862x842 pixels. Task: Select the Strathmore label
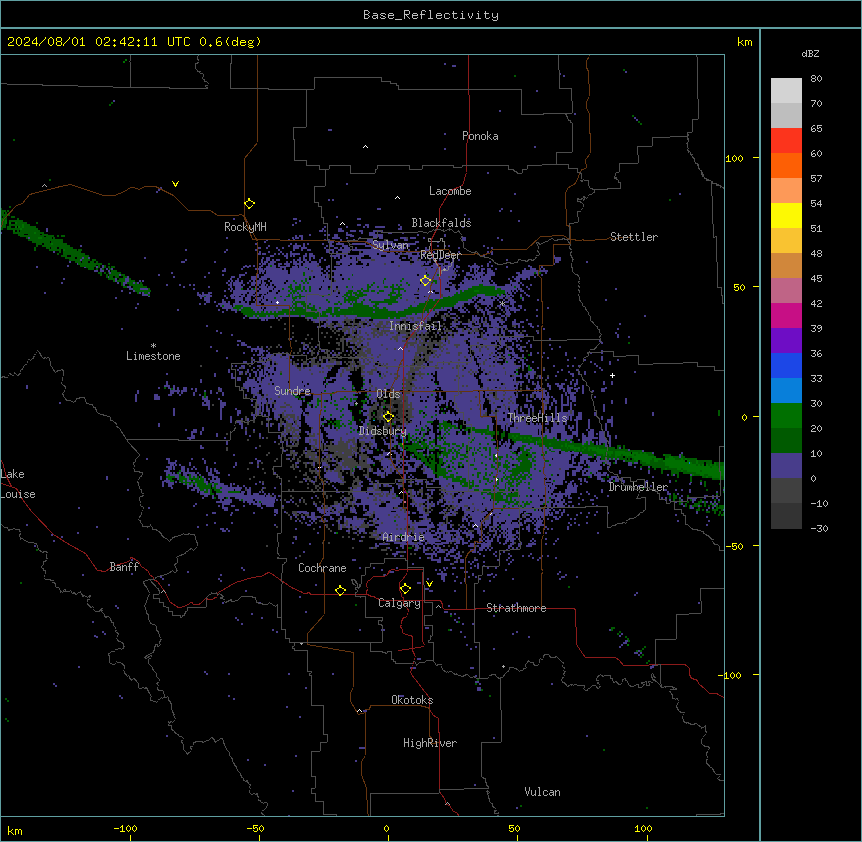[x=516, y=608]
